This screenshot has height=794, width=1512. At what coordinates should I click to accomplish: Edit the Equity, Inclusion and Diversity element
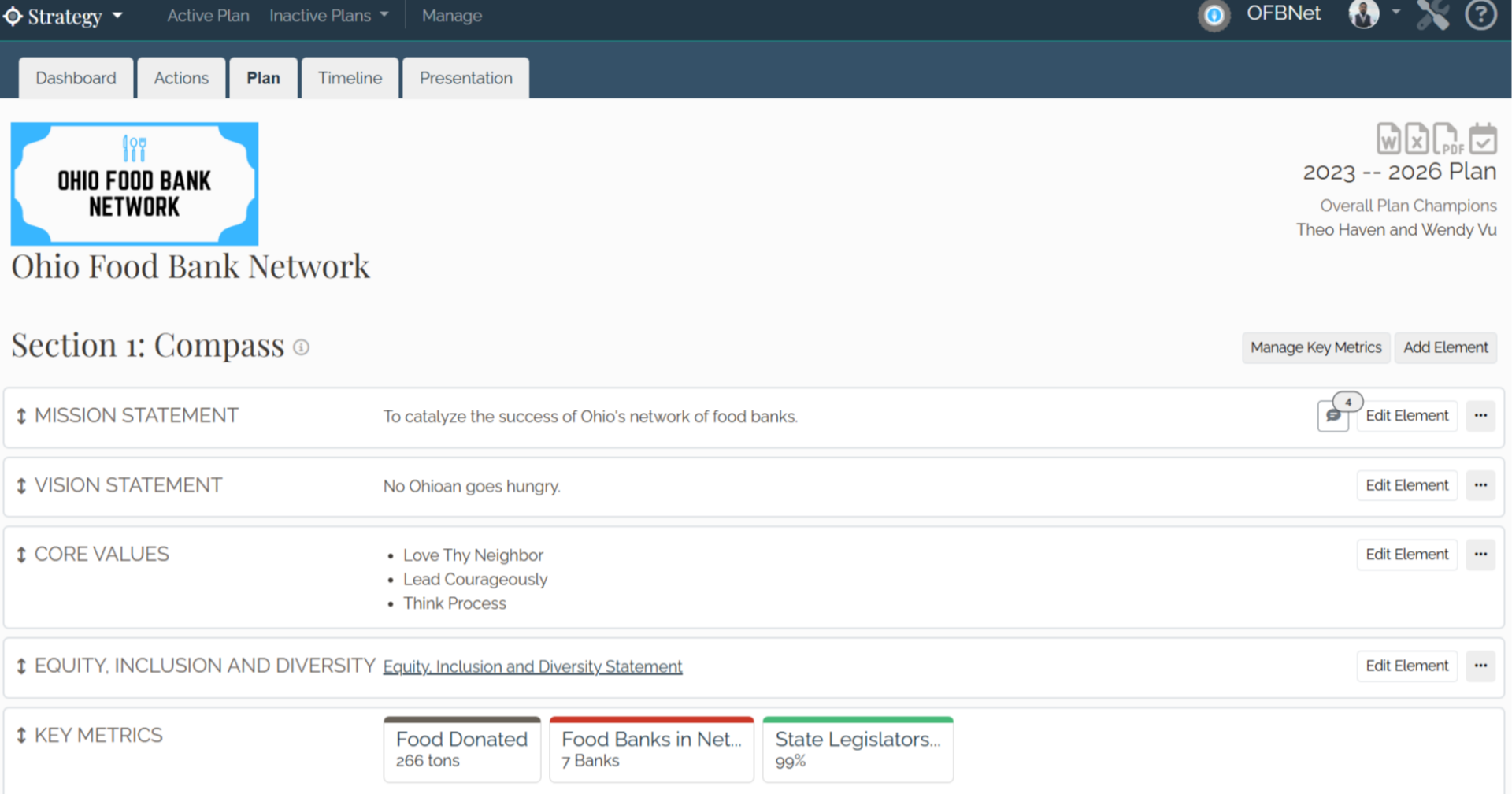pos(1406,666)
